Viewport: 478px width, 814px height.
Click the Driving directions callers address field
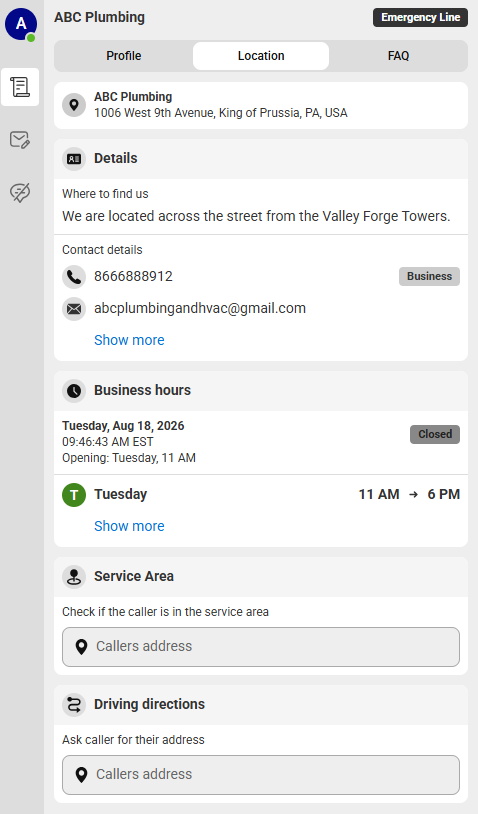click(x=261, y=775)
